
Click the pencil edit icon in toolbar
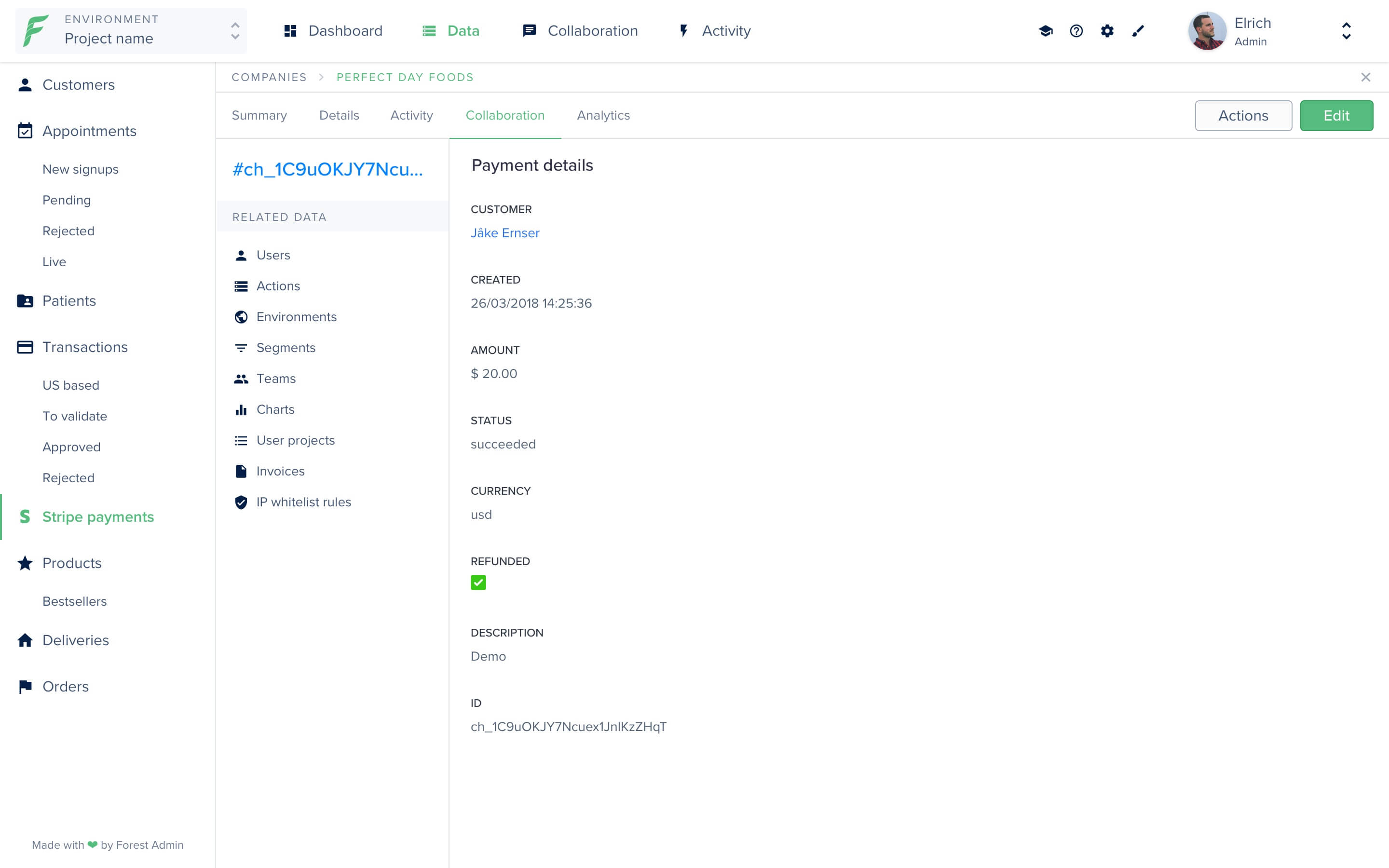click(1139, 31)
